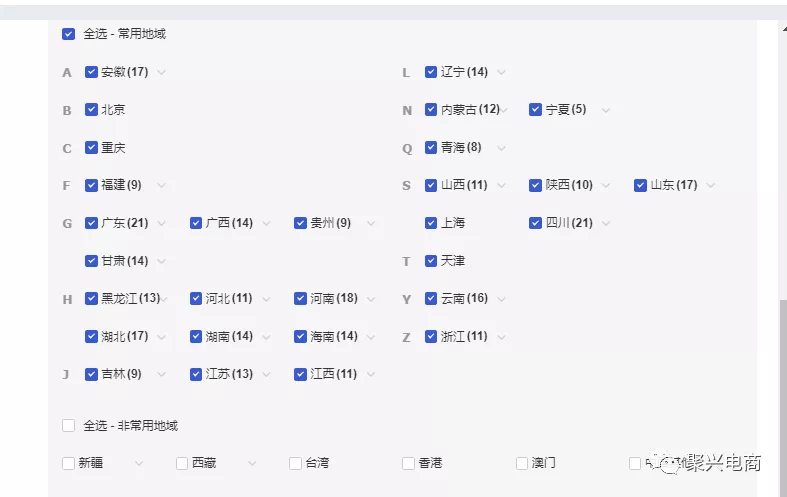Toggle the 安徽 province checkbox

click(x=91, y=72)
